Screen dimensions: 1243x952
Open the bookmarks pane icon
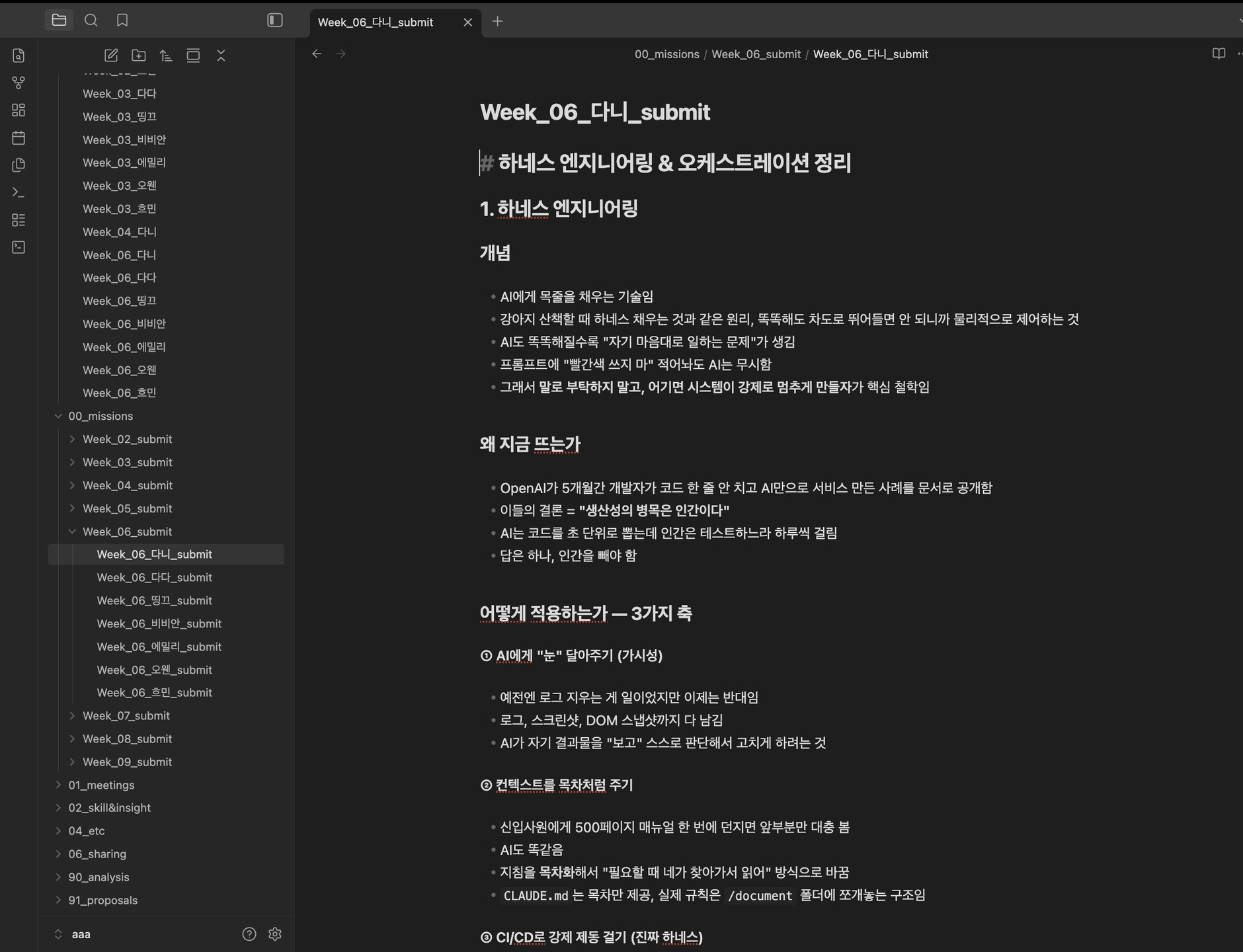(122, 20)
